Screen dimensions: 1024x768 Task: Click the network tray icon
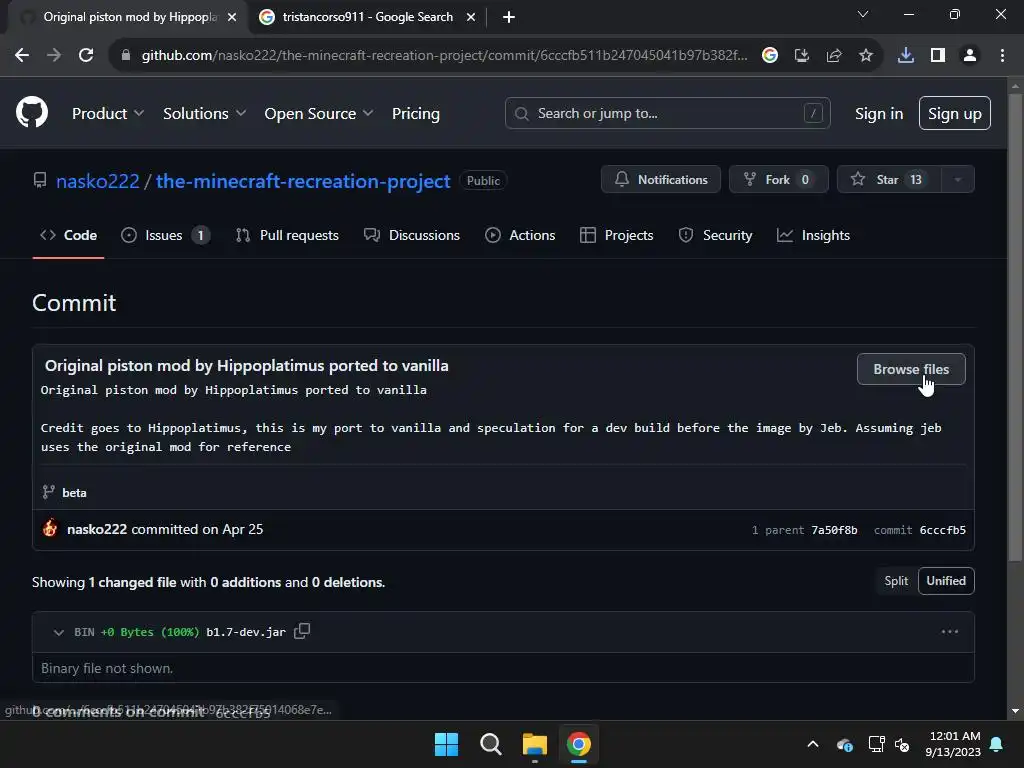coord(876,744)
